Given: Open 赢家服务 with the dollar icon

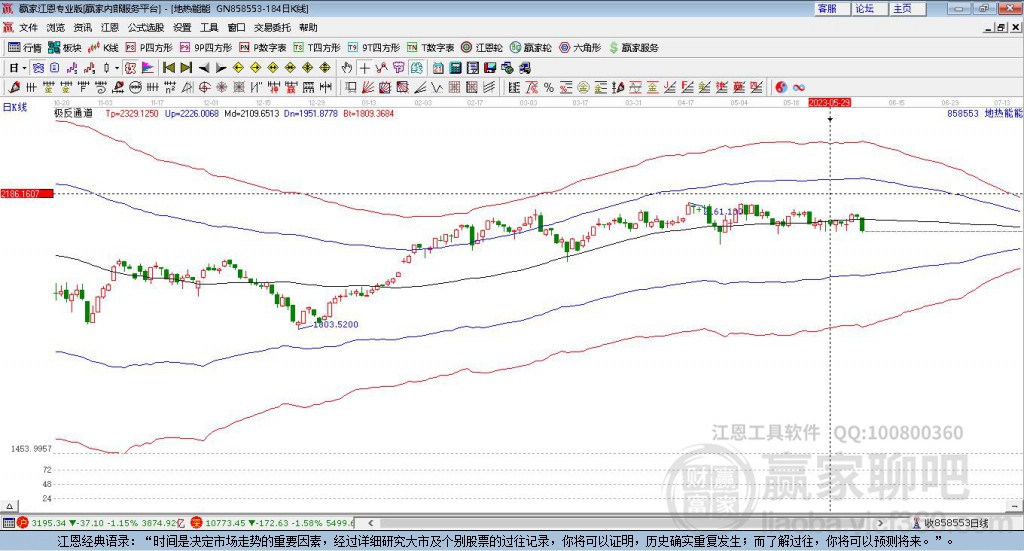Looking at the screenshot, I should pyautogui.click(x=633, y=48).
